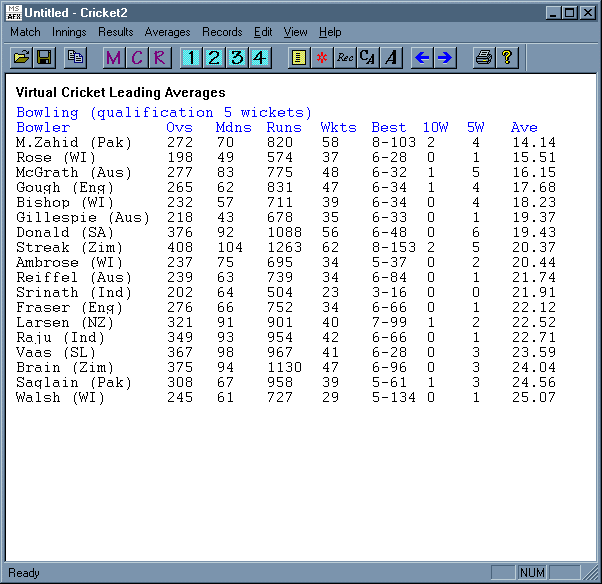Select innings 4 toolbar button
Screen dimensions: 602x584
tap(260, 58)
